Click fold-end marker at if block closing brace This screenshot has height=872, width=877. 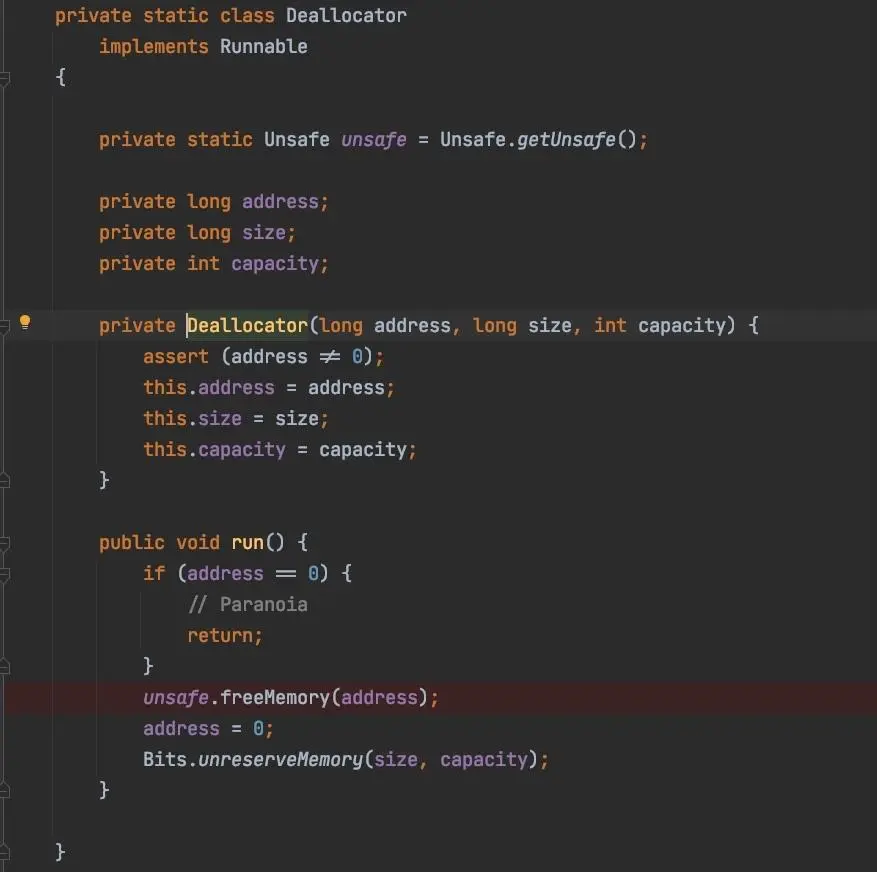click(x=4, y=666)
